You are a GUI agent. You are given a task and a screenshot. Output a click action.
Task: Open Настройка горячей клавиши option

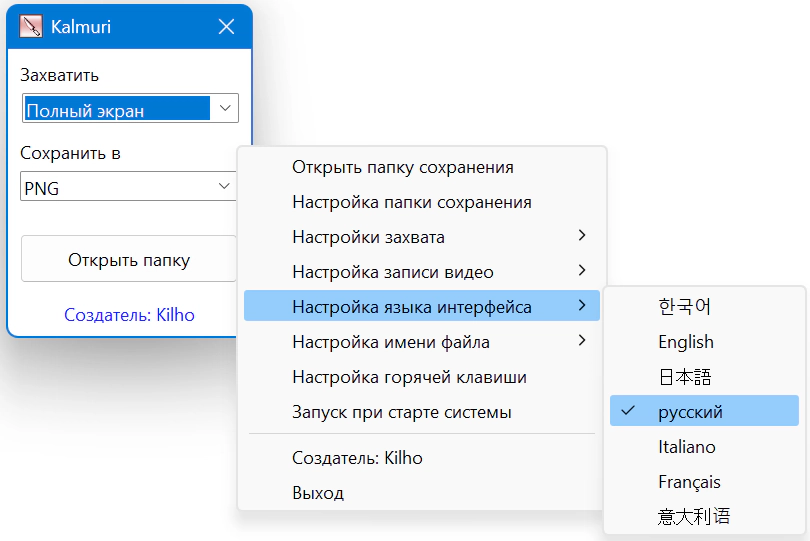[409, 377]
